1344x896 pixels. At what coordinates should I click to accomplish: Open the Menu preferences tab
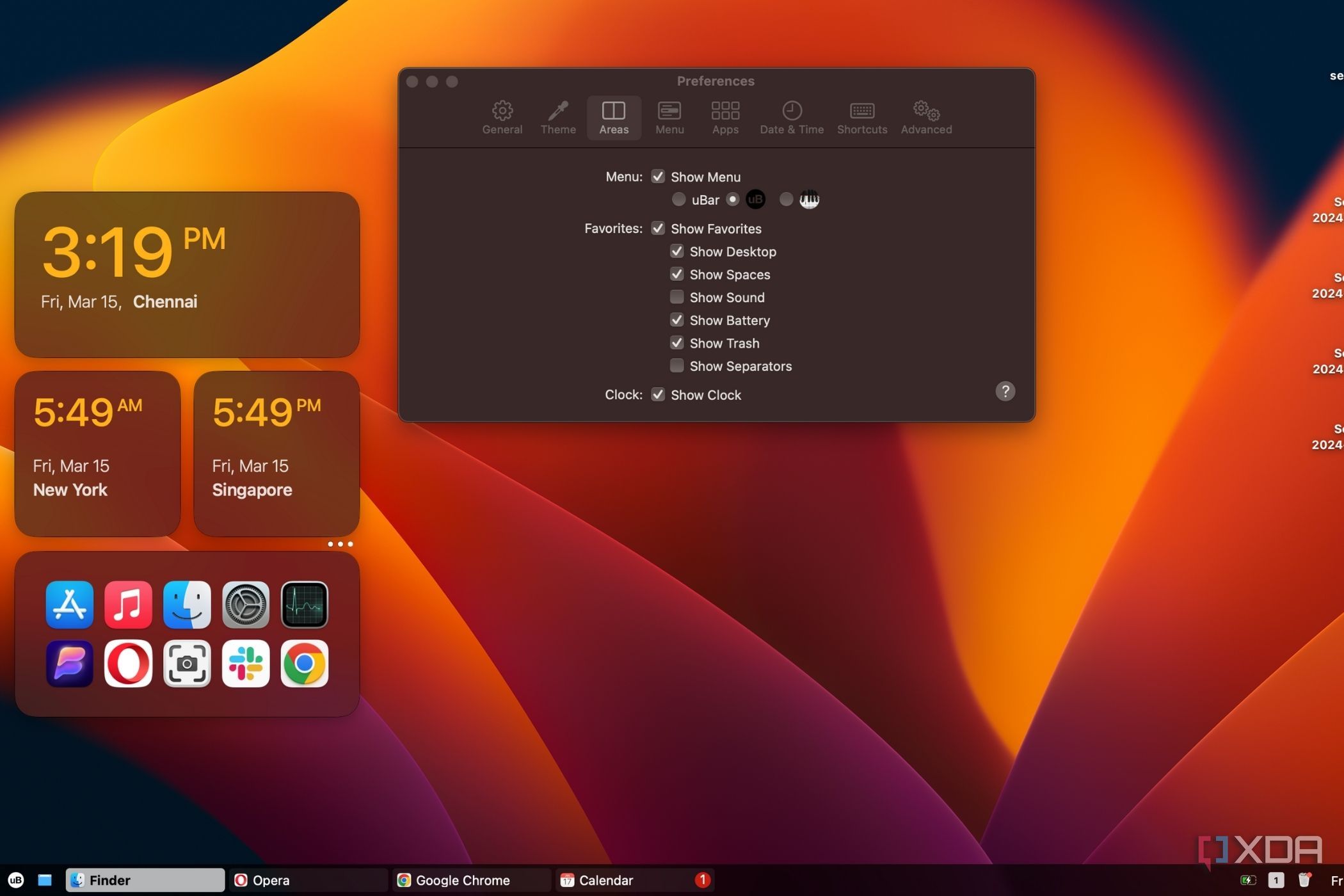click(669, 118)
